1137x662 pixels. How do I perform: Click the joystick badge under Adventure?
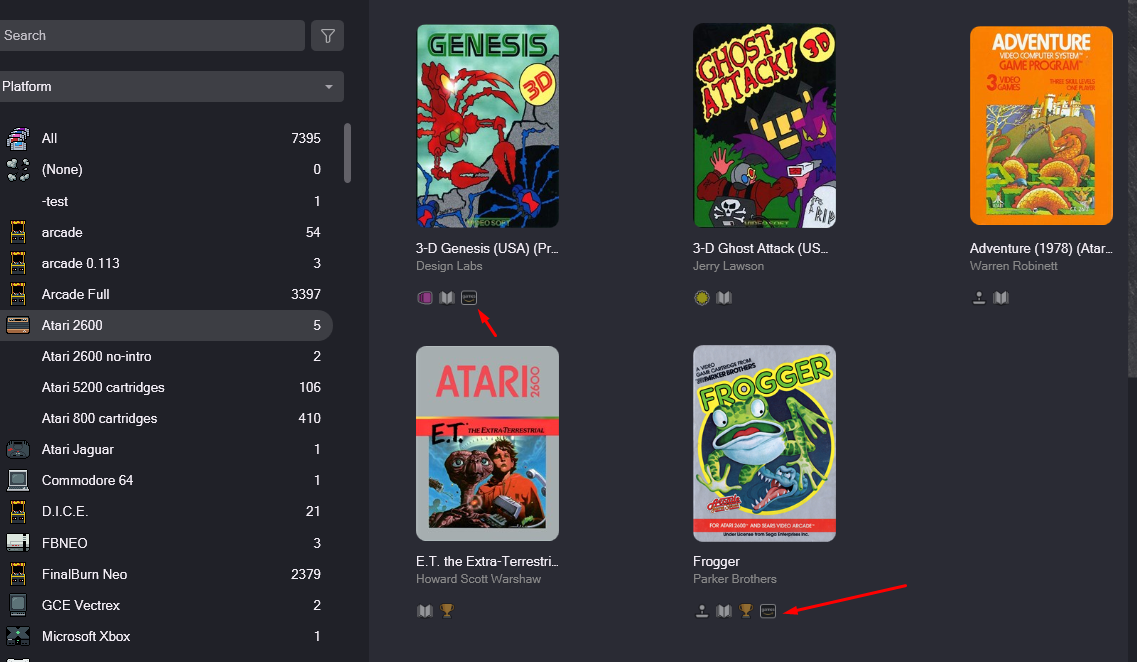point(979,297)
